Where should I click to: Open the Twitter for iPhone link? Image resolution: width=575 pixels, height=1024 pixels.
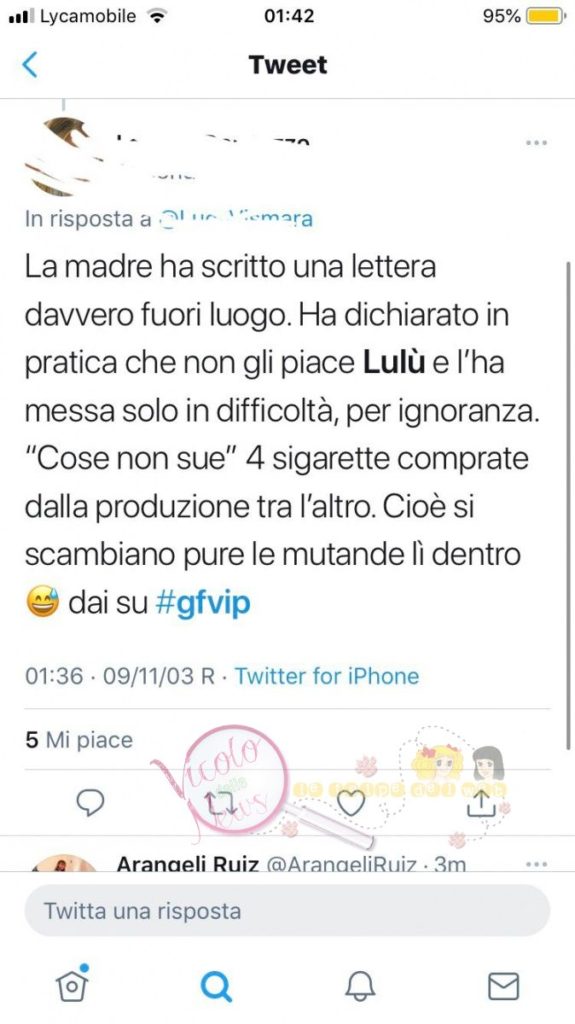(327, 676)
